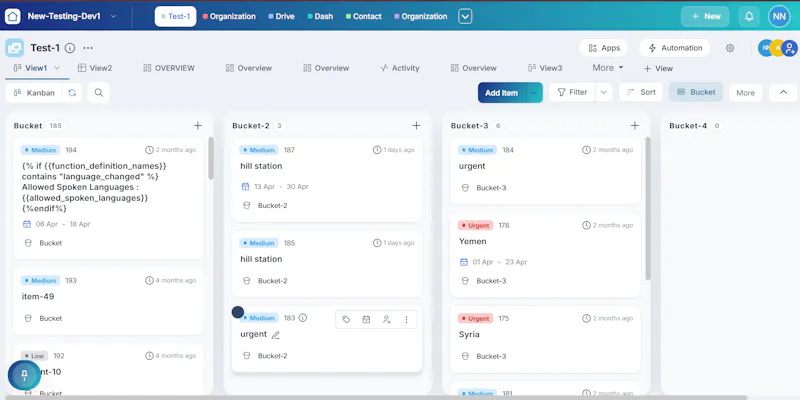Click Bucket column vertical scrollbar

[x=210, y=158]
